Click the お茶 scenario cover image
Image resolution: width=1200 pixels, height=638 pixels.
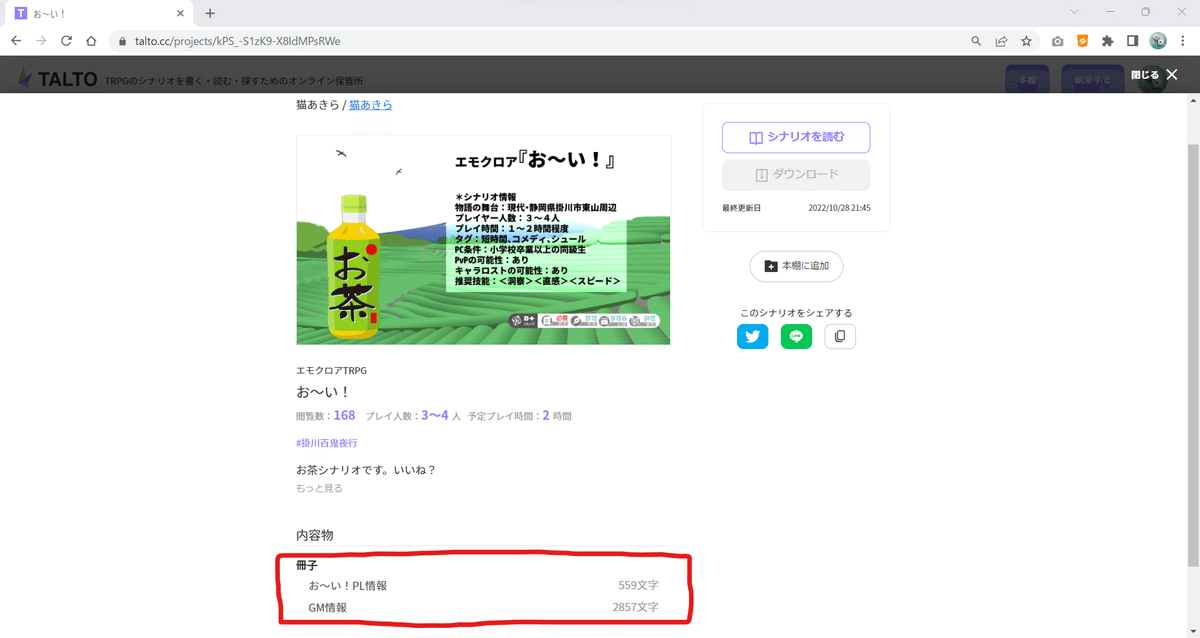[x=483, y=240]
